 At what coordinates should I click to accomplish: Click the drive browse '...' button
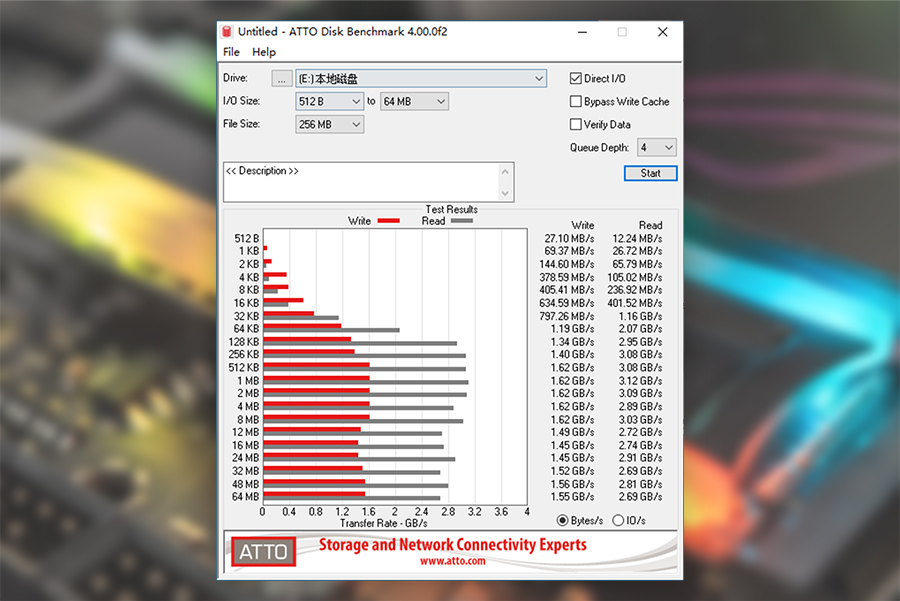pos(281,79)
